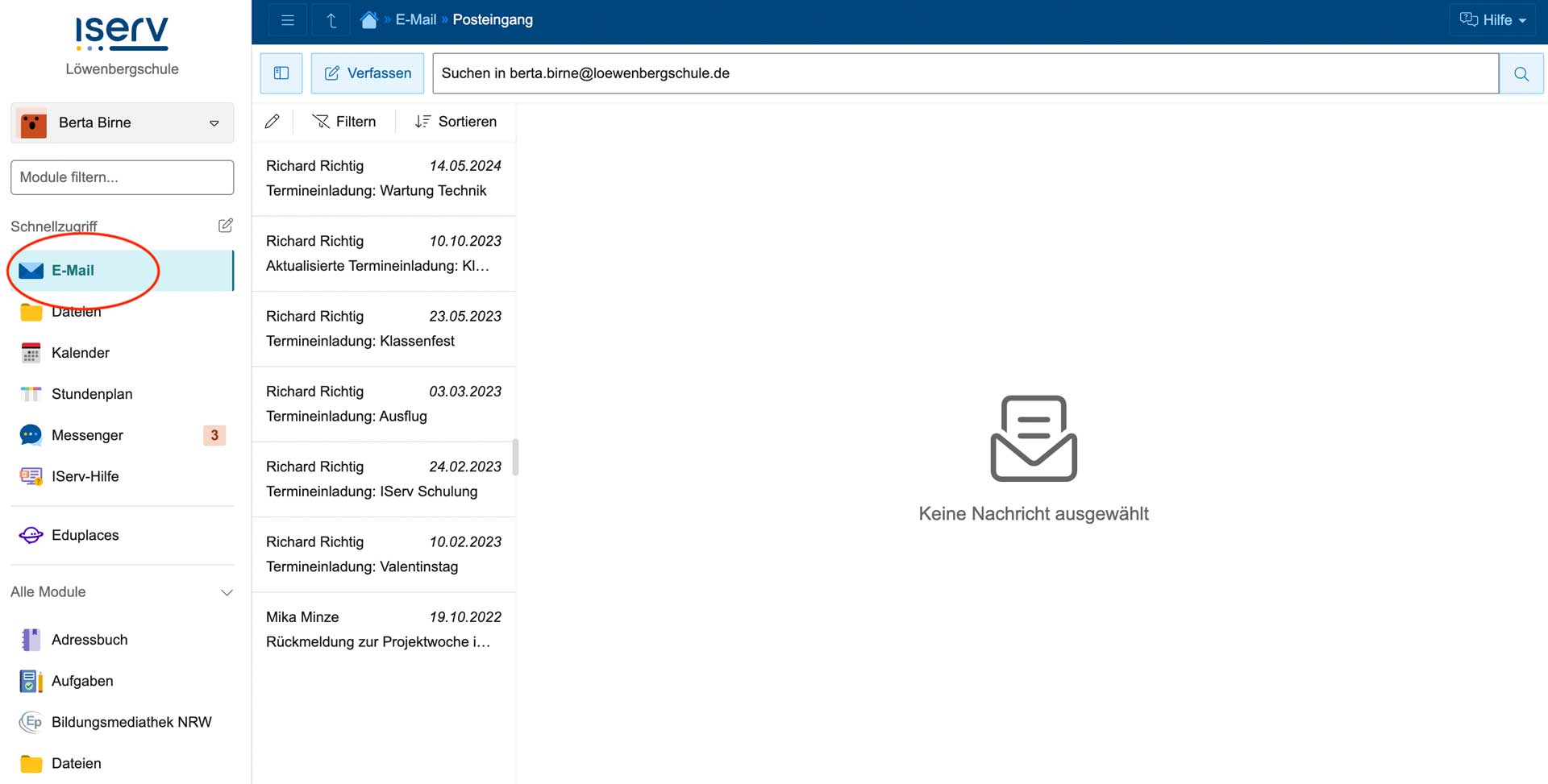Image resolution: width=1548 pixels, height=784 pixels.
Task: Click the pencil edit icon above mail list
Action: [x=273, y=121]
